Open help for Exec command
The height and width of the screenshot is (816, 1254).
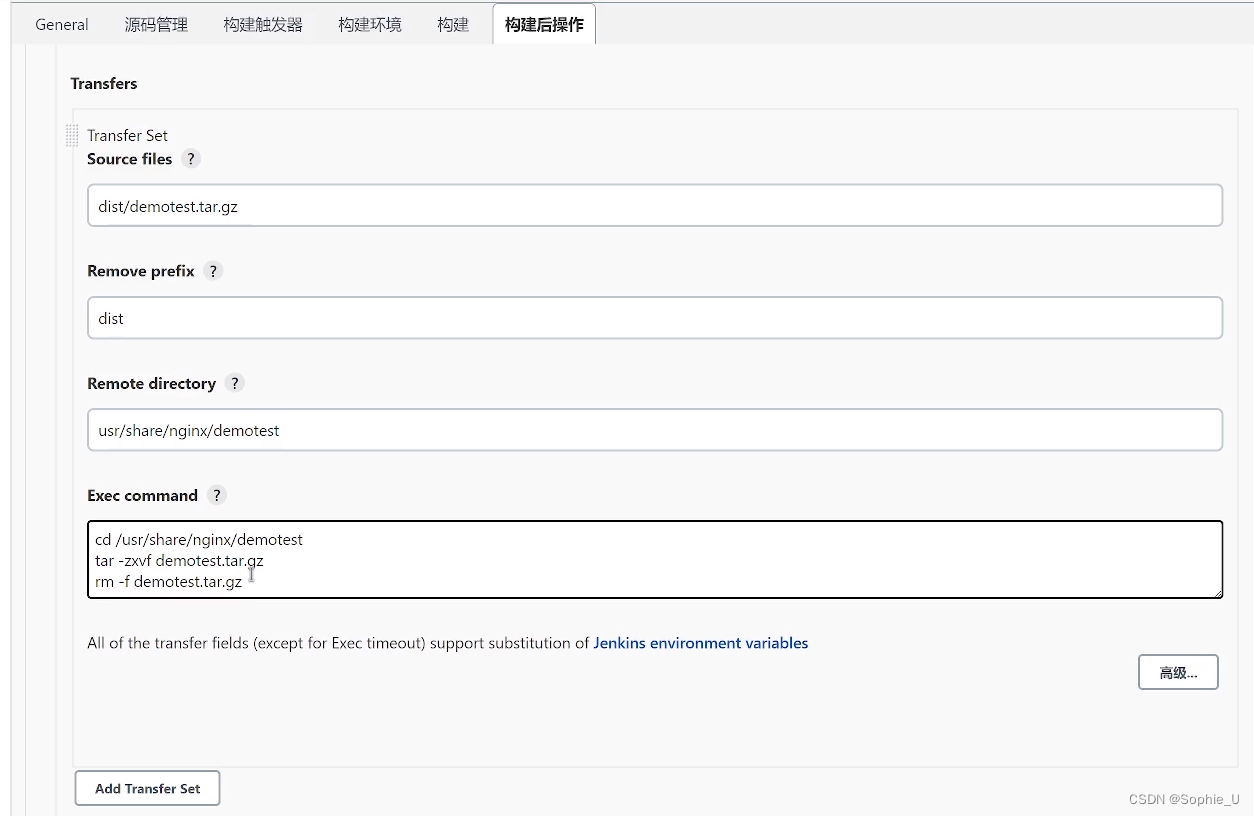[x=217, y=495]
